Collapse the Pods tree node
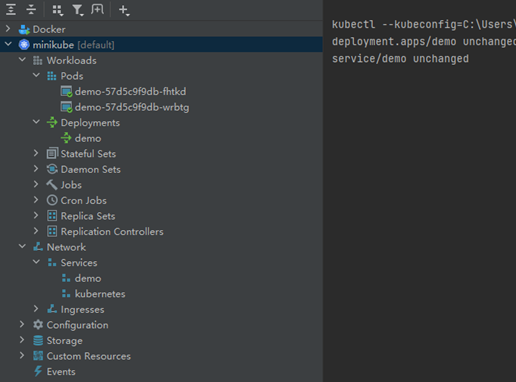The image size is (516, 382). (36, 76)
